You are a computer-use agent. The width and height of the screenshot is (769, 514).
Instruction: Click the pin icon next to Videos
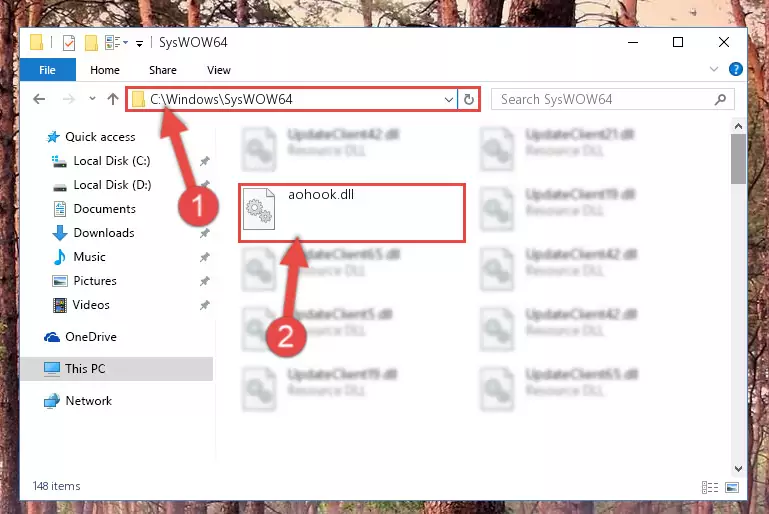205,305
